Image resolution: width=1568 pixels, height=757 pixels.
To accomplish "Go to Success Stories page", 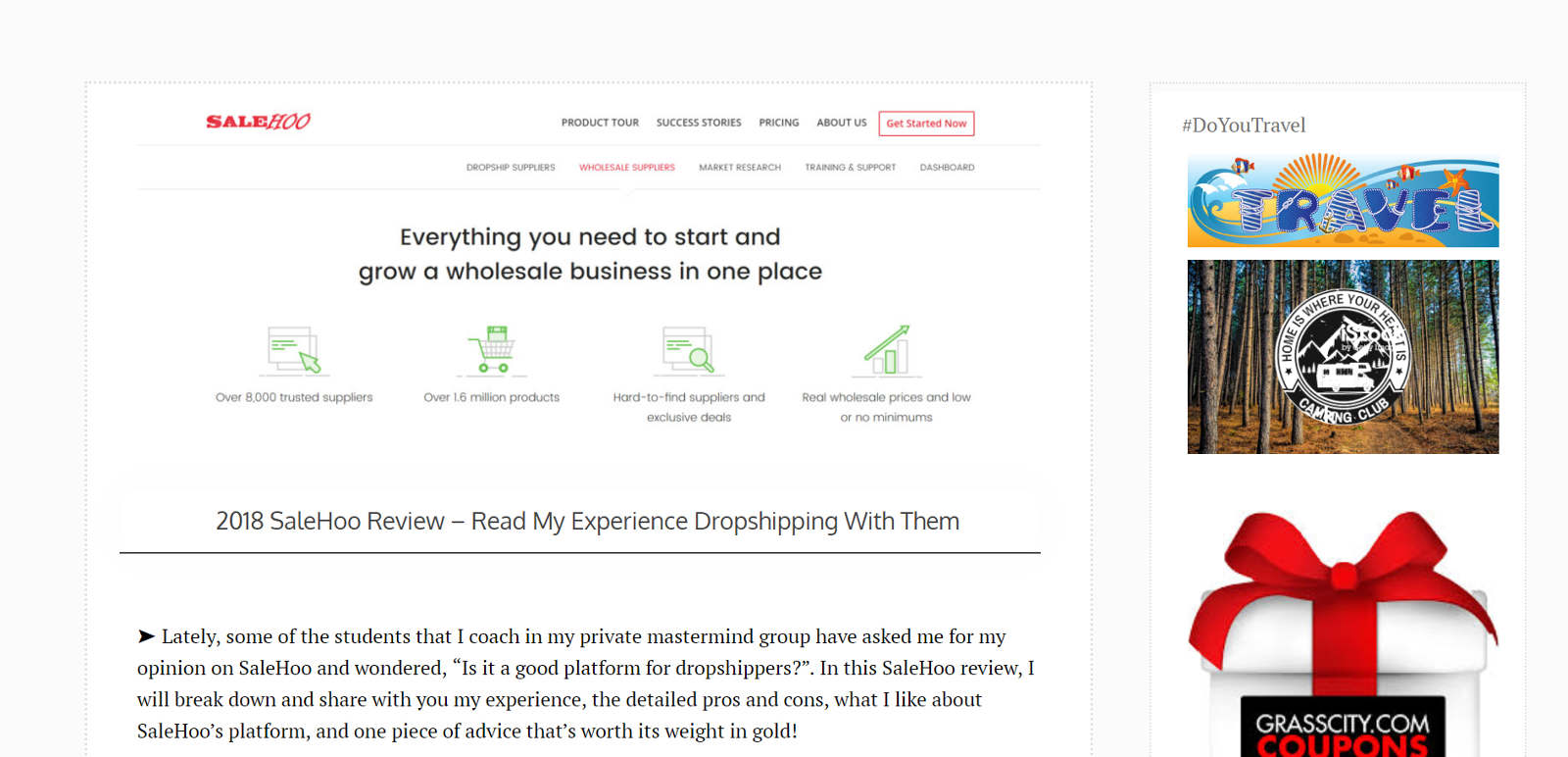I will pyautogui.click(x=699, y=123).
